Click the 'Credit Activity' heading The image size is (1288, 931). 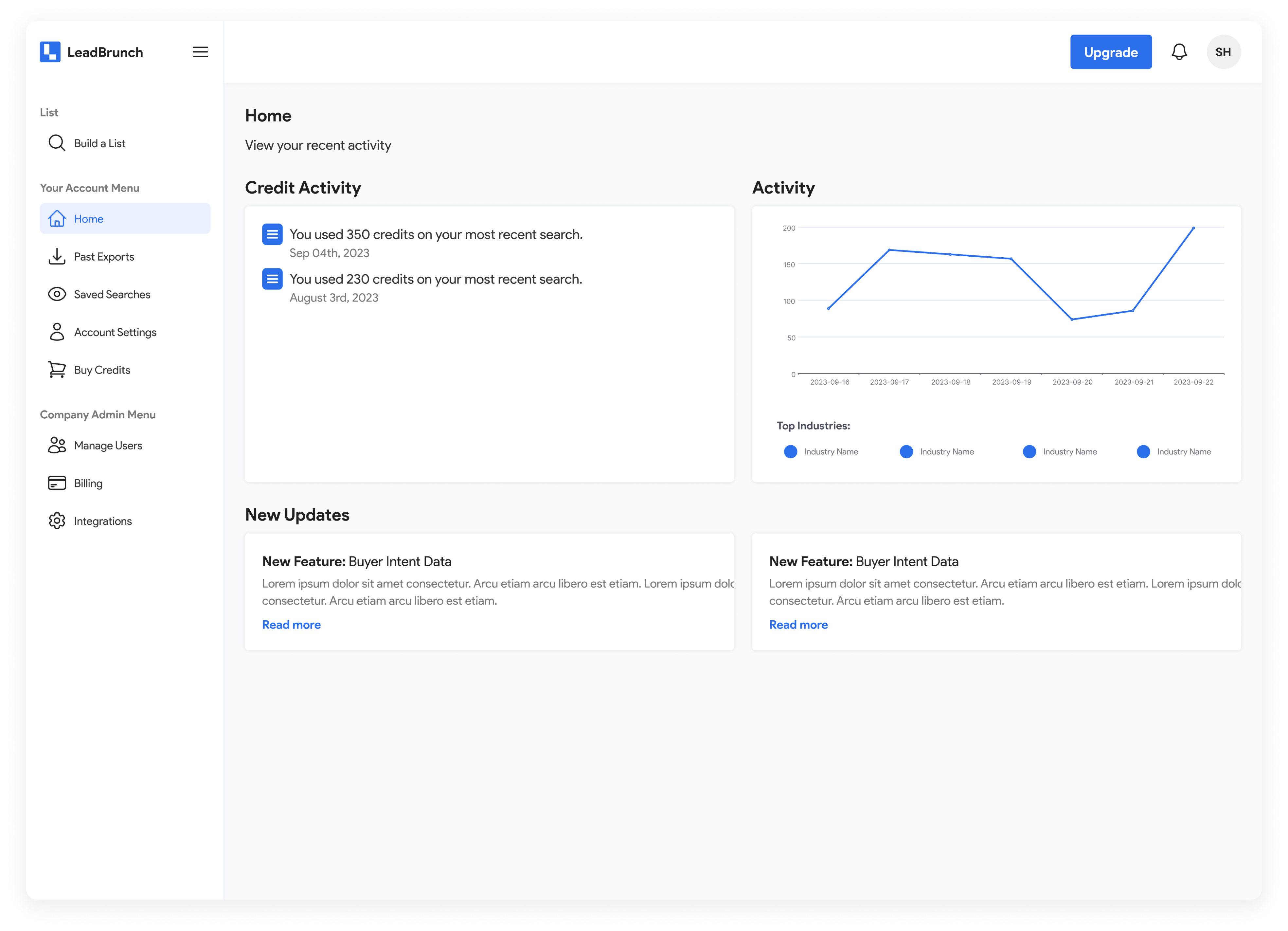(x=303, y=188)
